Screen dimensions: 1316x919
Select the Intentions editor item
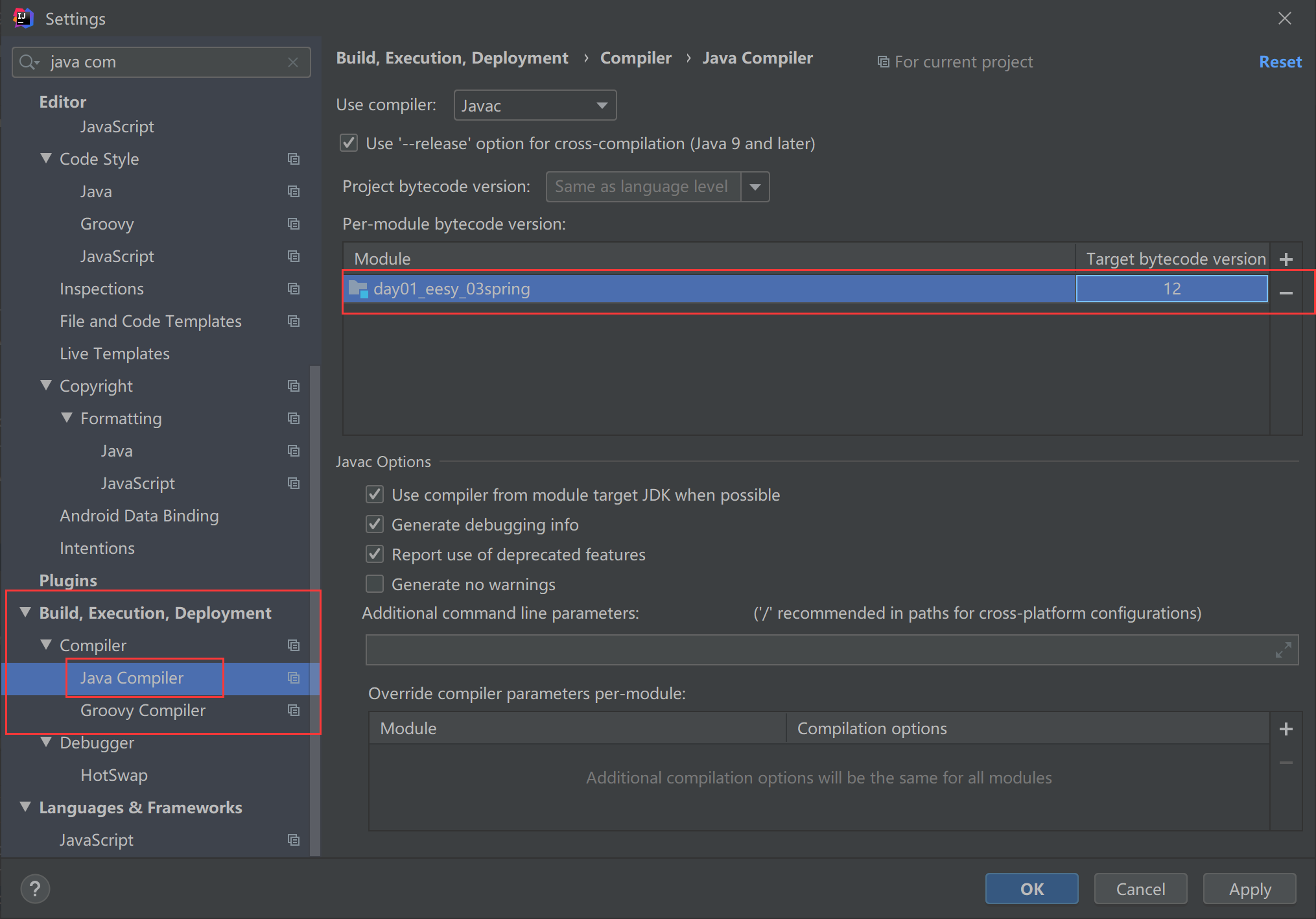[97, 548]
